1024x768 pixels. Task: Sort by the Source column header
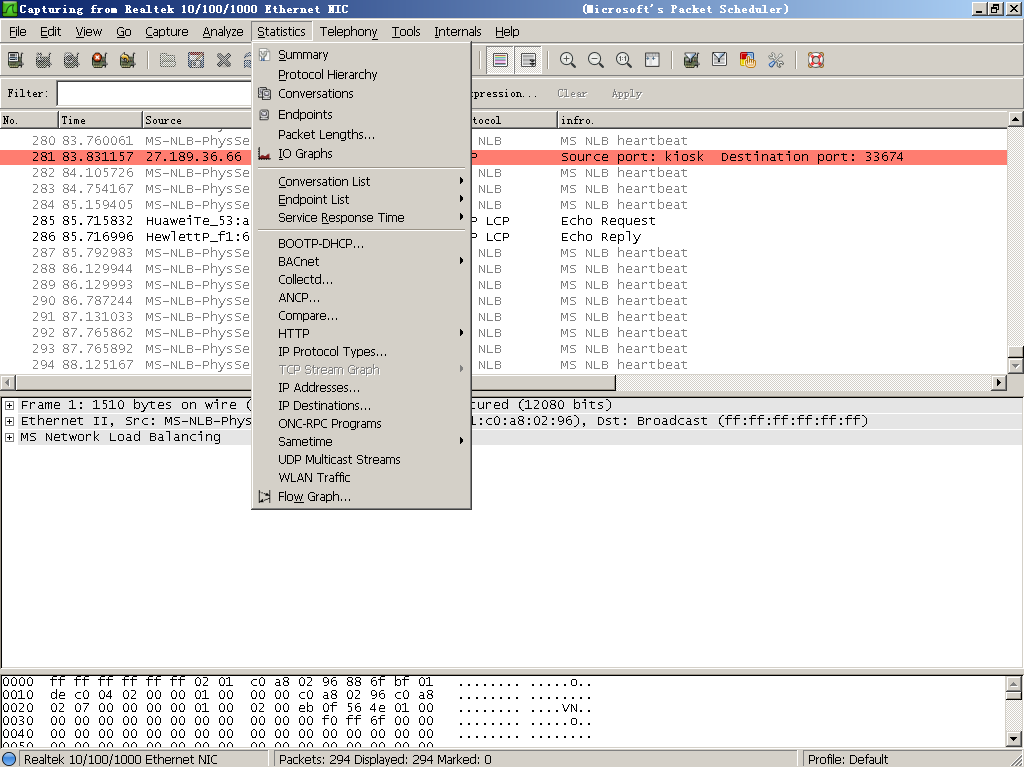pyautogui.click(x=197, y=120)
